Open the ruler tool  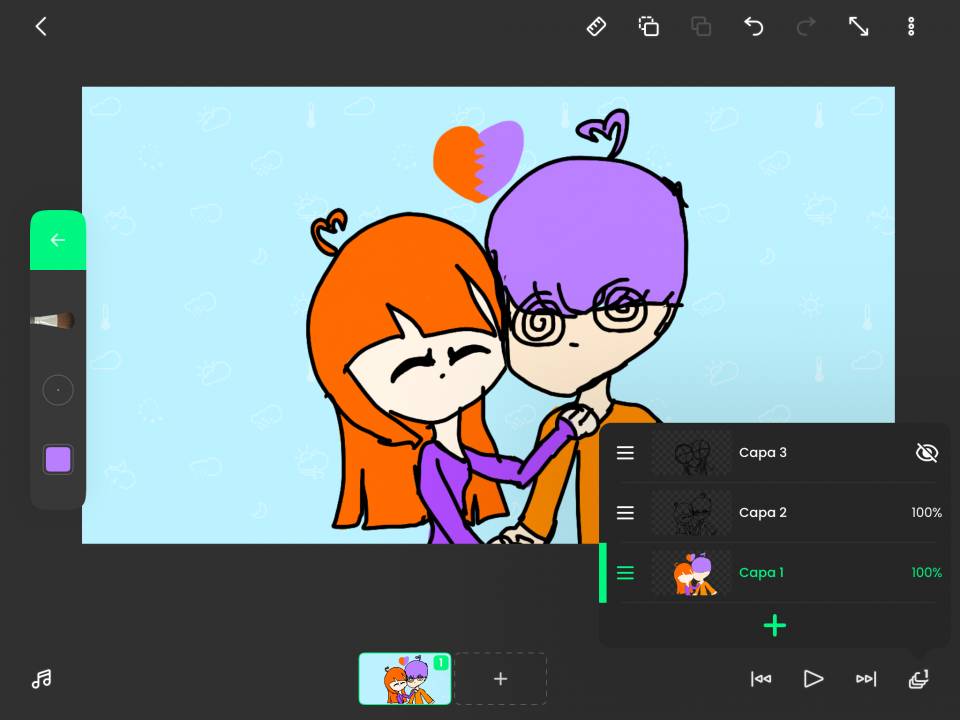[596, 27]
